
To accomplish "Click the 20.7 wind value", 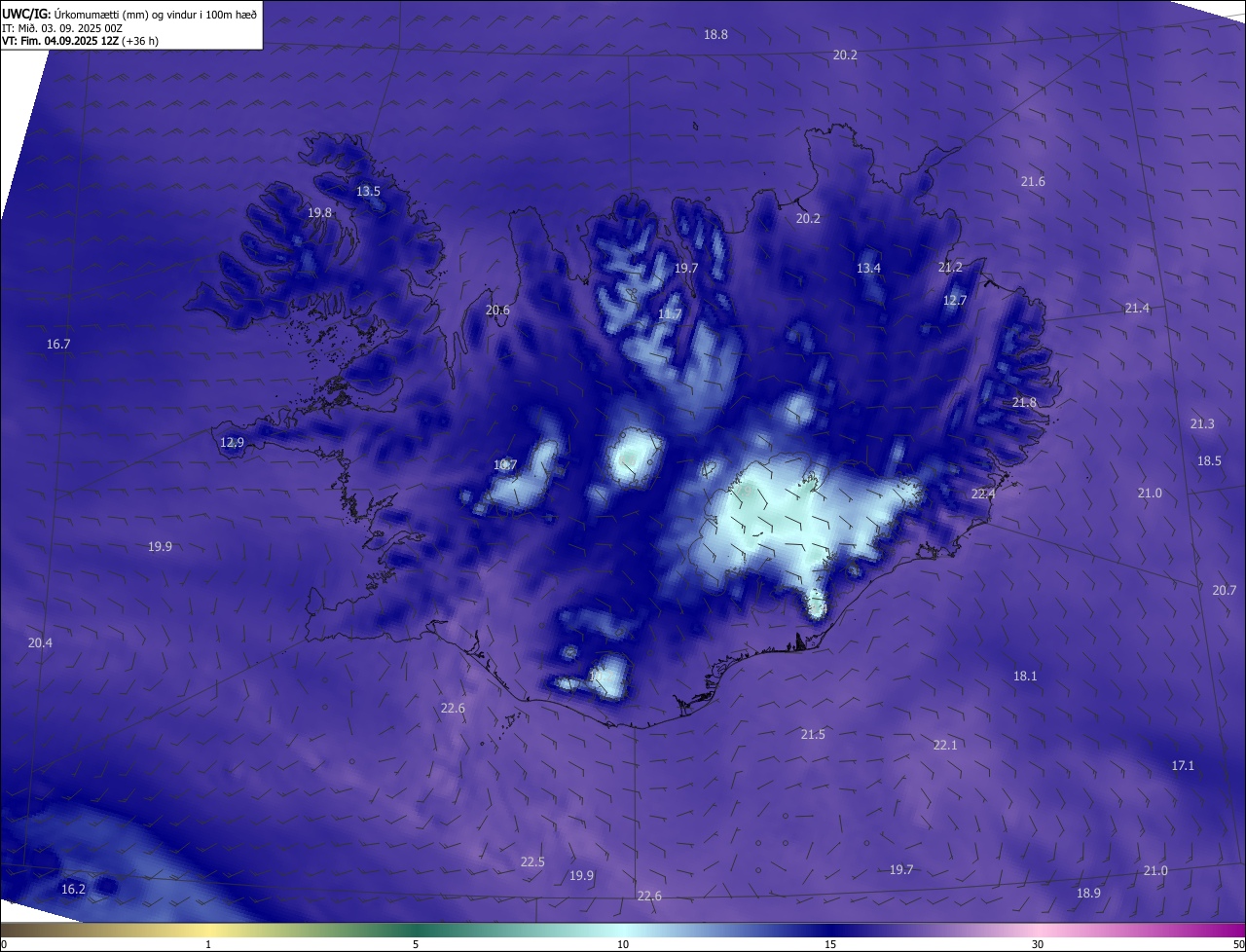I will (1224, 590).
